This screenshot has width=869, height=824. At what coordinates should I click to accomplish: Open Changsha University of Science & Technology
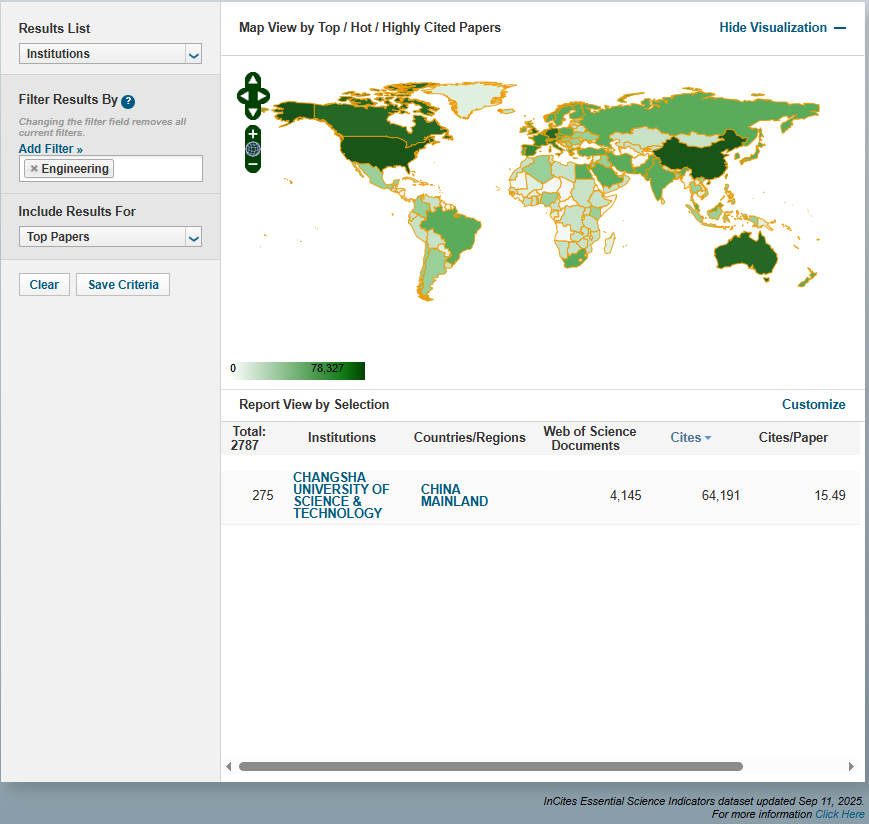(x=341, y=495)
